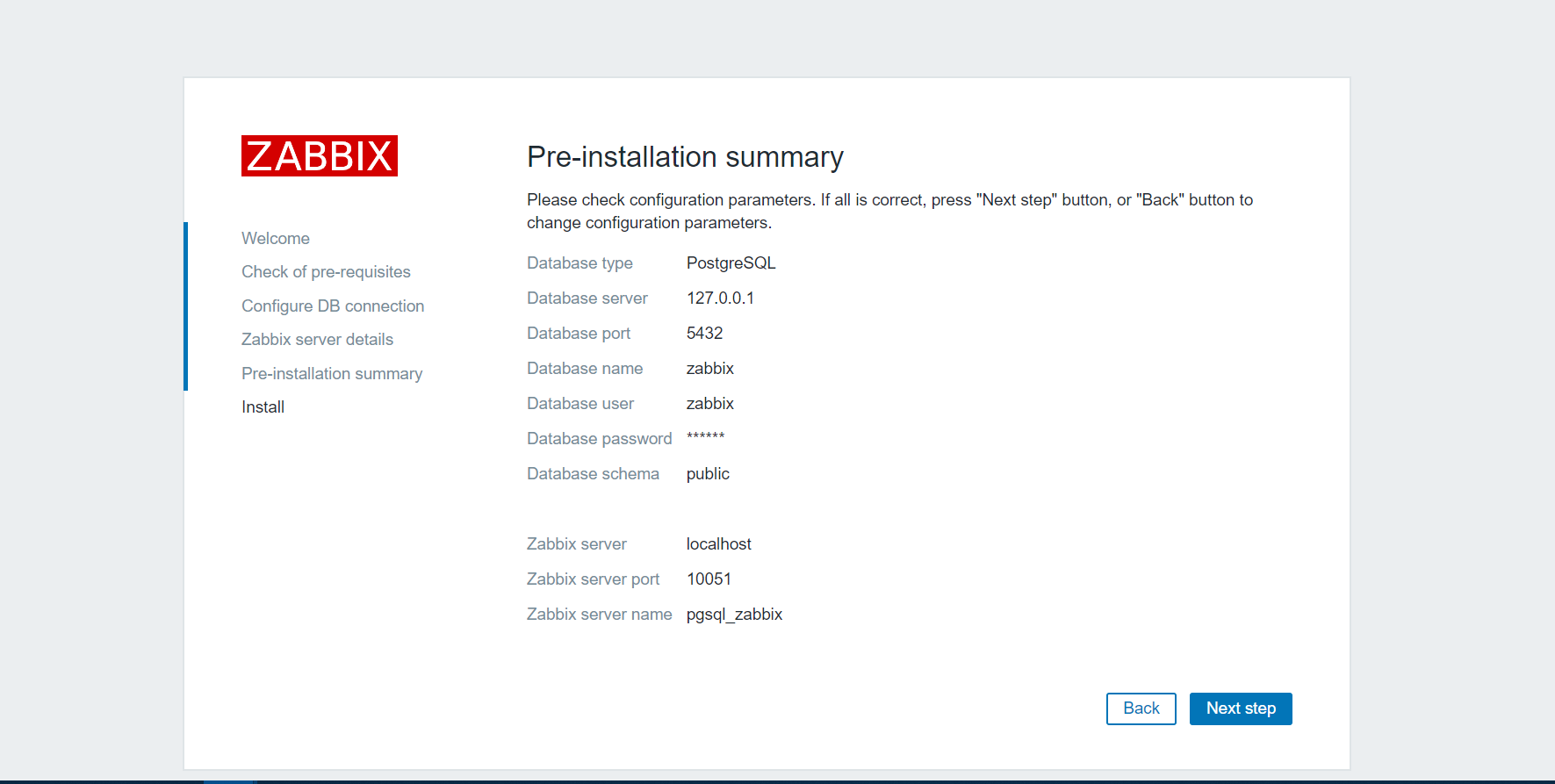
Task: Click the Zabbix server port value 10051
Action: tap(709, 579)
